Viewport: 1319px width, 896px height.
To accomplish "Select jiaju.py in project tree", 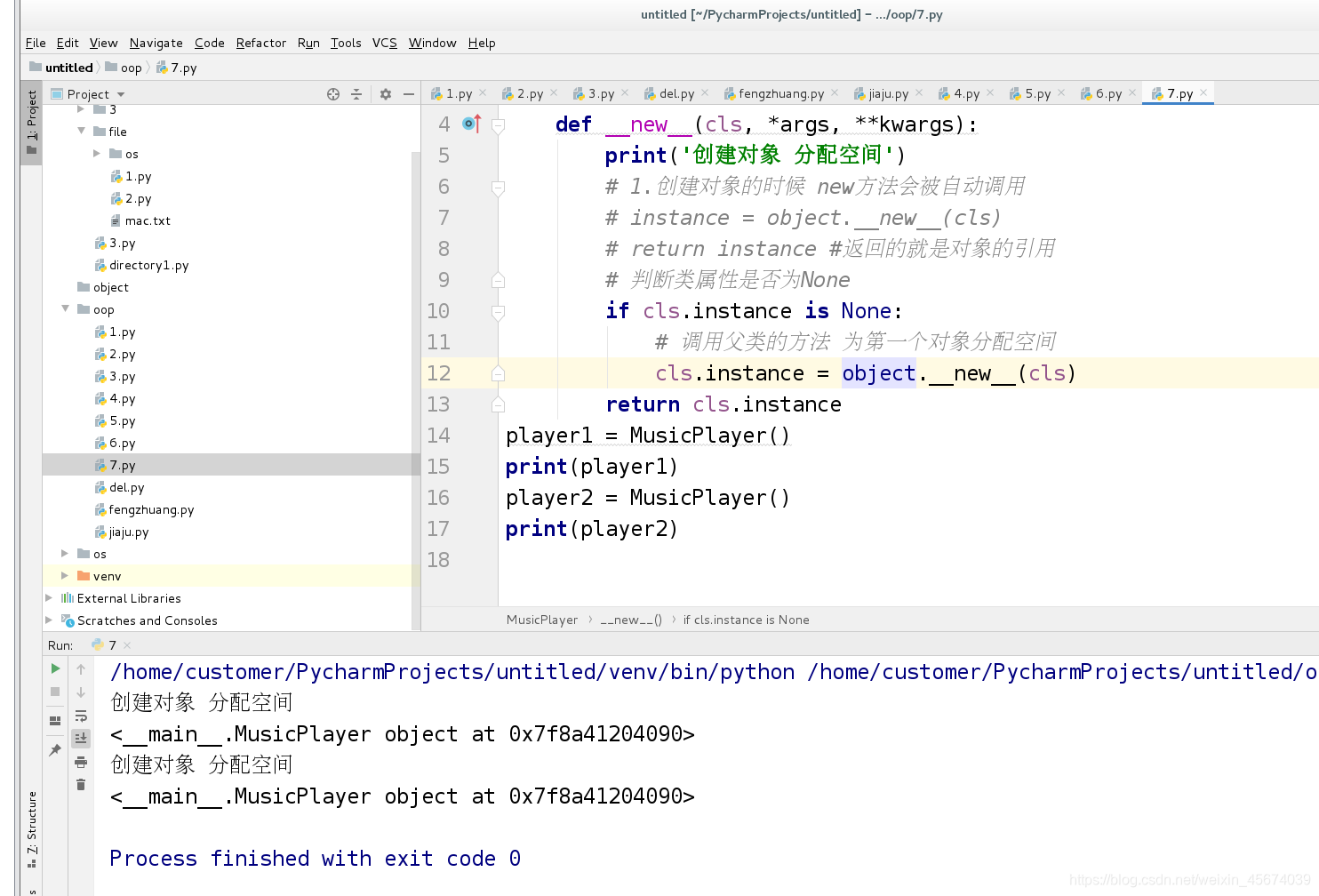I will click(129, 532).
